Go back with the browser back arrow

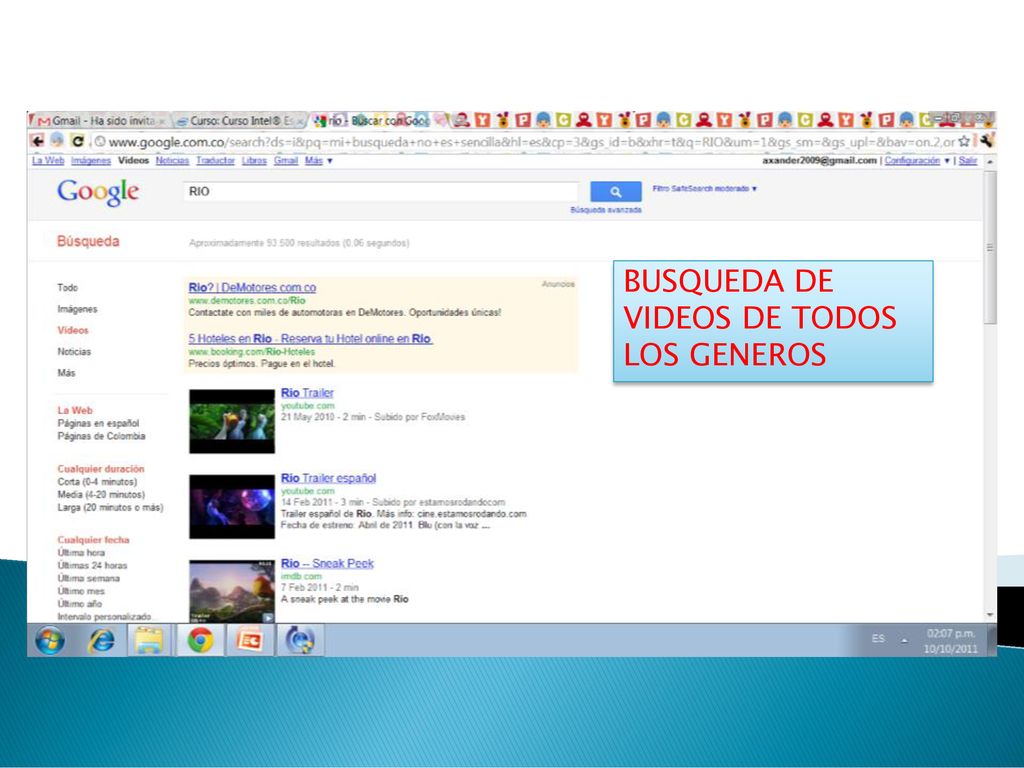click(37, 141)
